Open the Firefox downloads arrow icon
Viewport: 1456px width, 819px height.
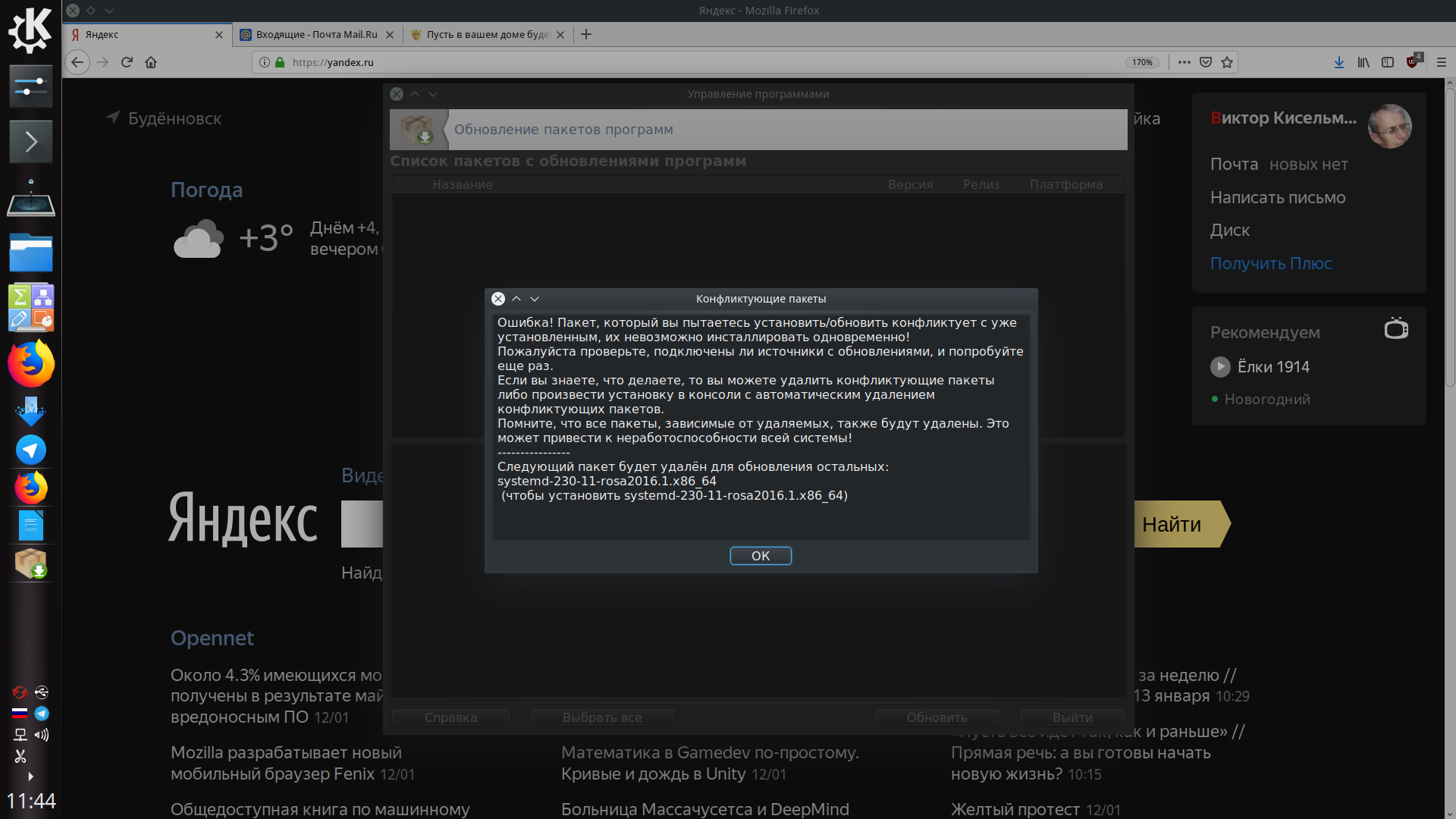pyautogui.click(x=1339, y=62)
